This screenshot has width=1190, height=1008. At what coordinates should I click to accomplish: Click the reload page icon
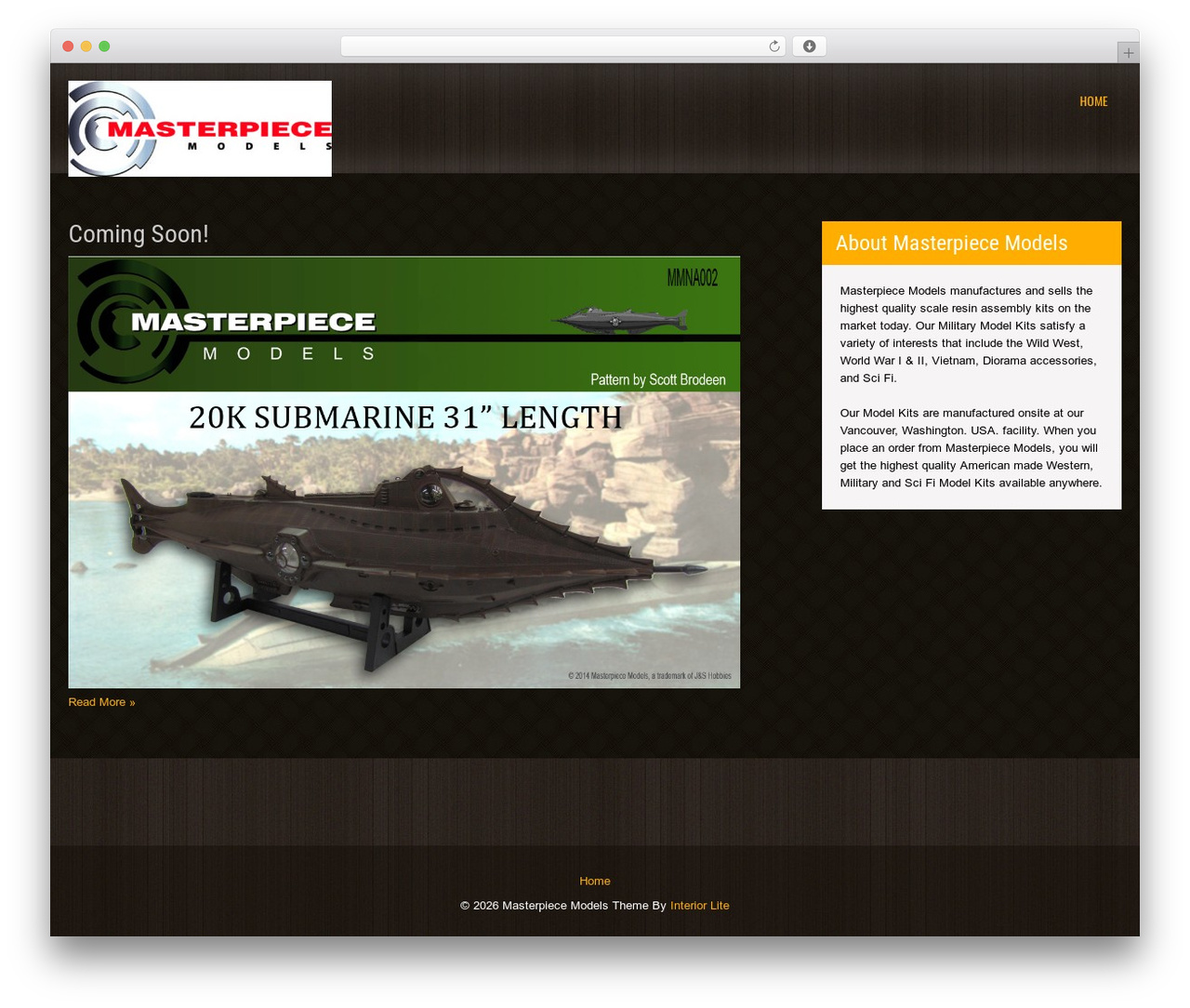pyautogui.click(x=773, y=46)
